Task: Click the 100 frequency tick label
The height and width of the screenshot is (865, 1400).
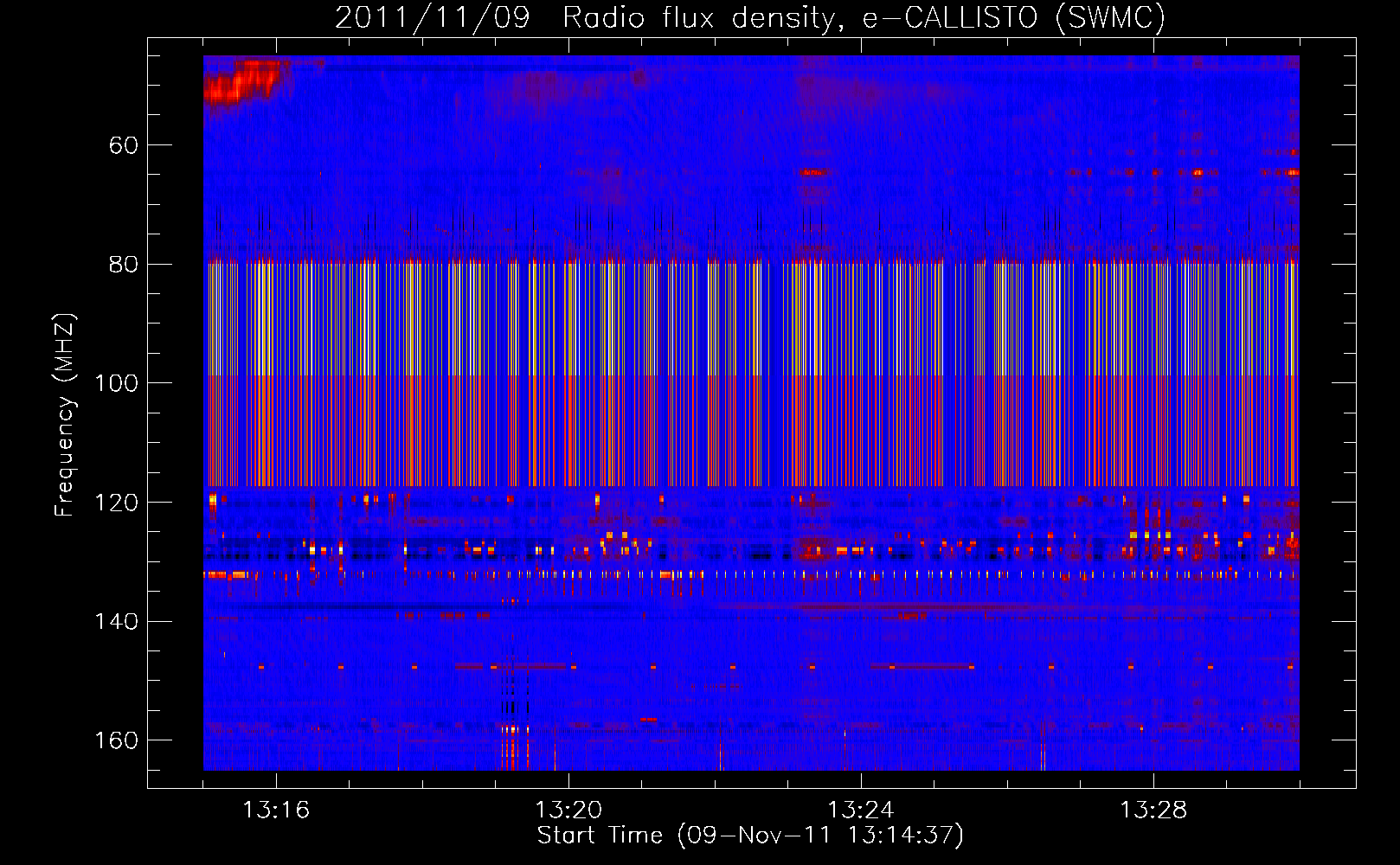Action: (117, 383)
